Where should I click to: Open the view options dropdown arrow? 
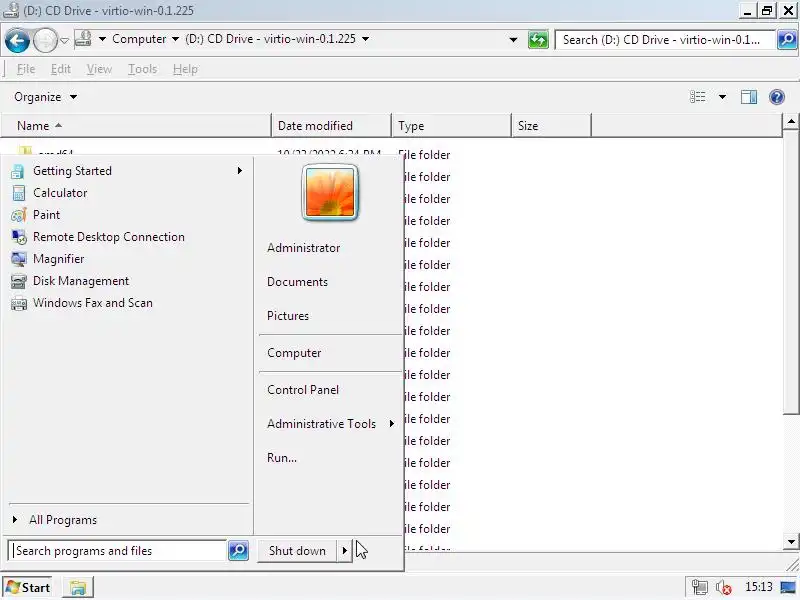tap(722, 97)
